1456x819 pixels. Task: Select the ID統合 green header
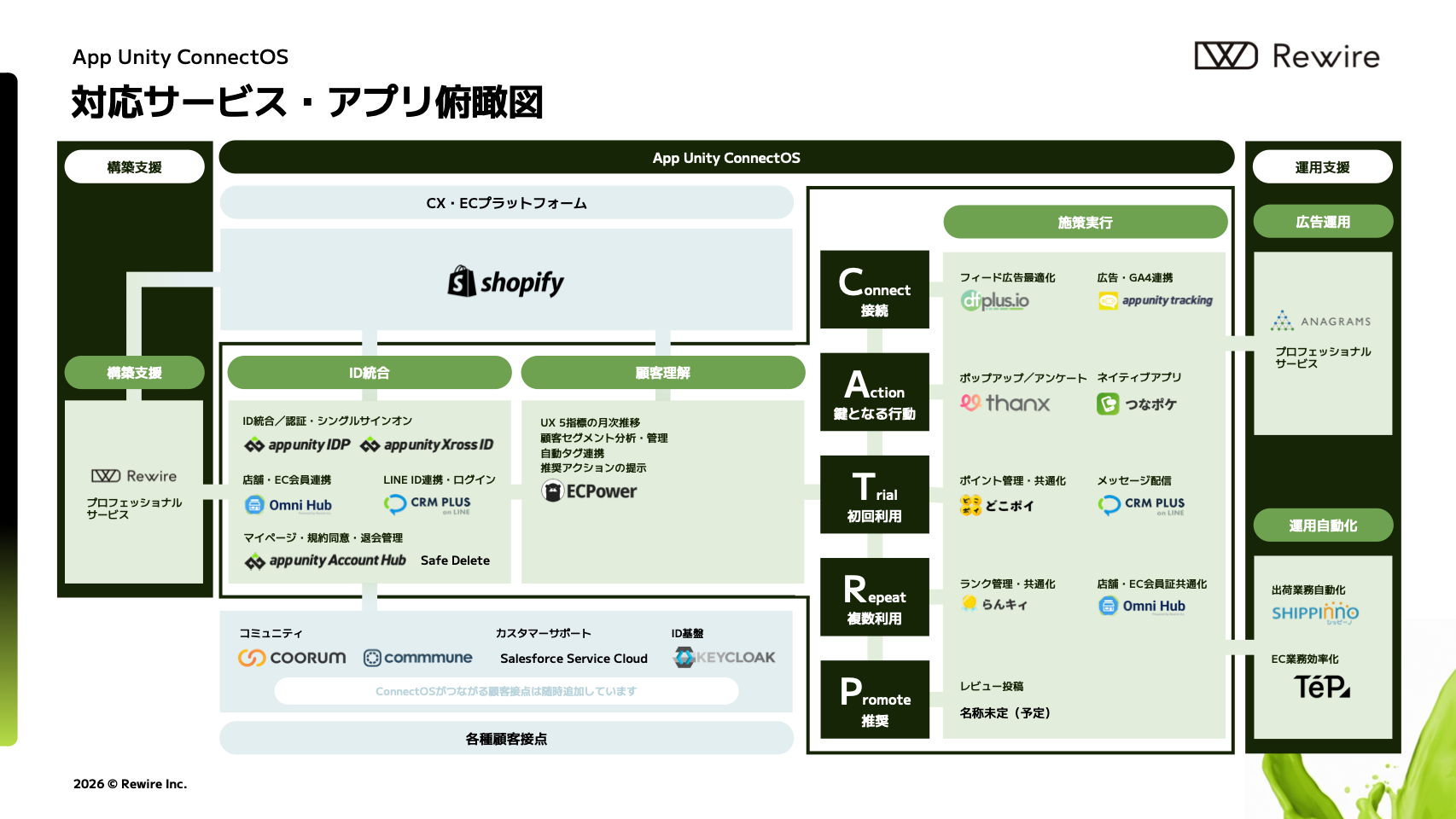point(370,373)
